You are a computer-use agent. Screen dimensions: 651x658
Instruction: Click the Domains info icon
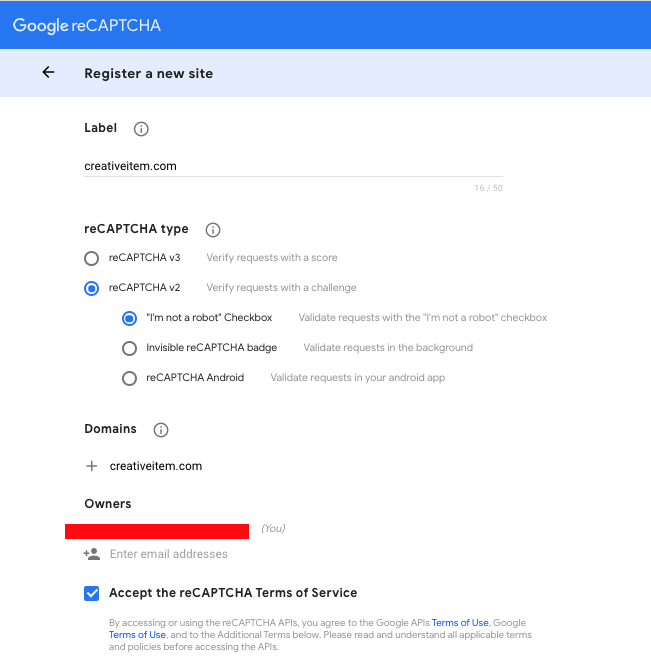pyautogui.click(x=161, y=430)
